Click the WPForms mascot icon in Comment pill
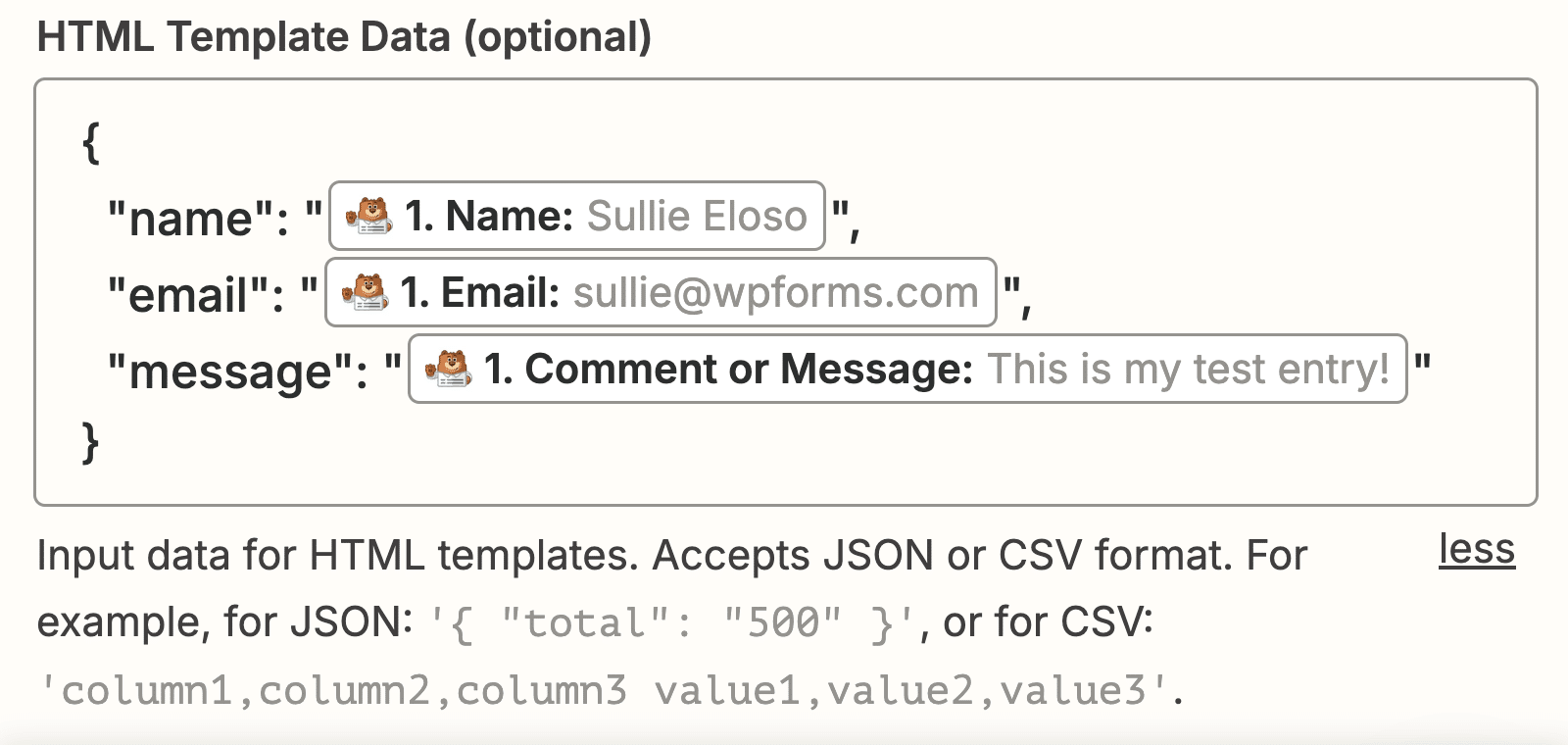This screenshot has width=1568, height=745. (x=448, y=370)
